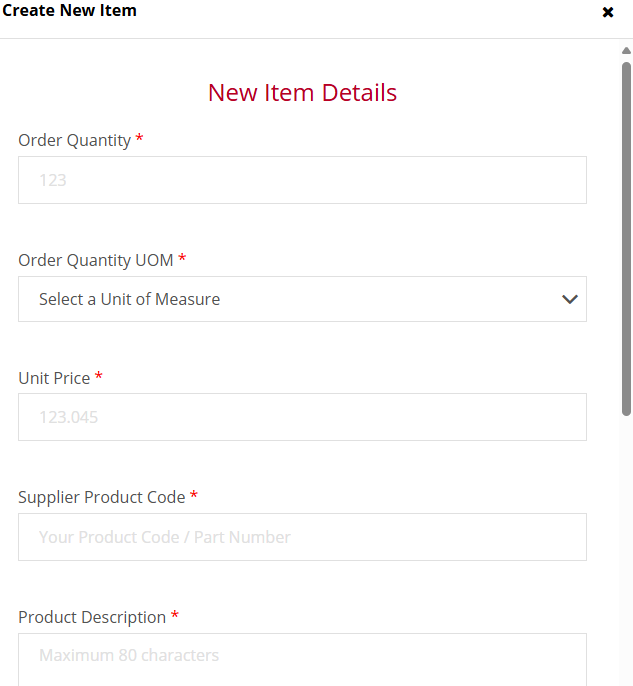
Task: Select the Unit Price label text
Action: point(54,378)
